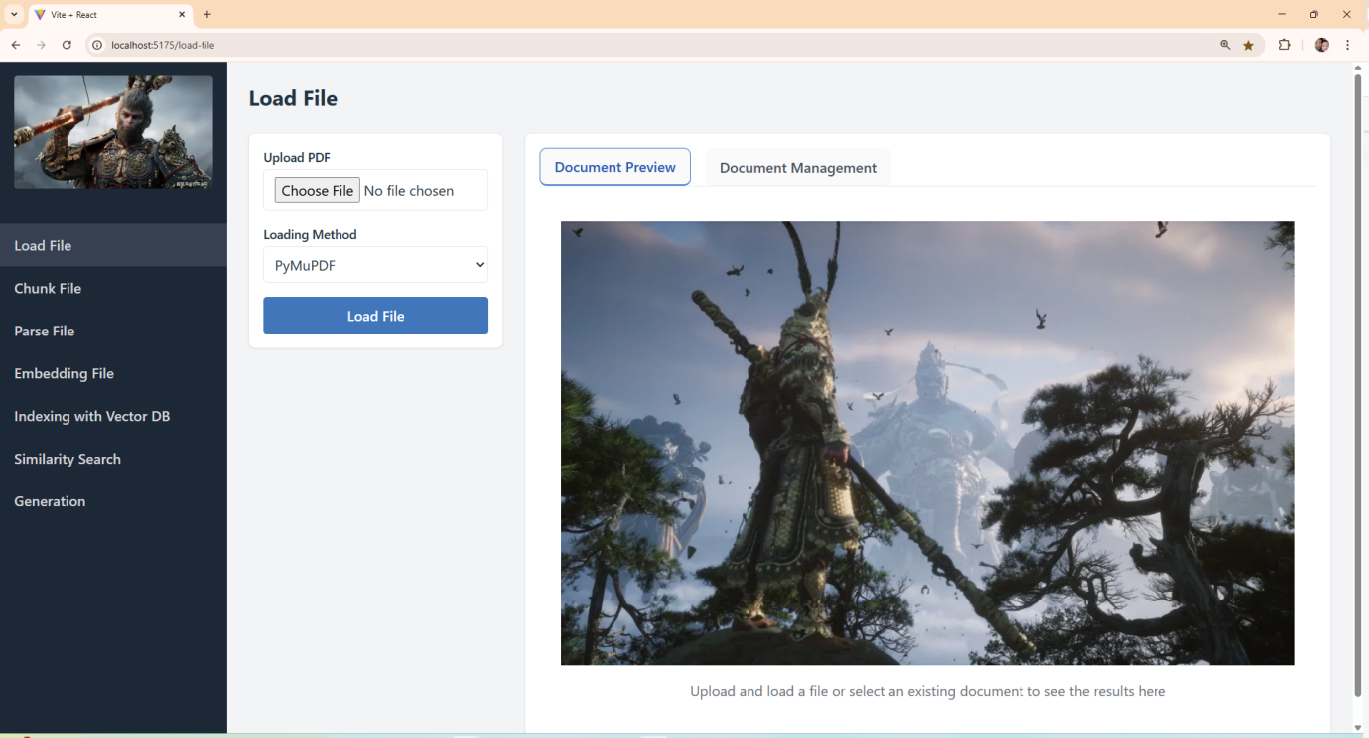Select the Document Preview tab

tap(615, 167)
